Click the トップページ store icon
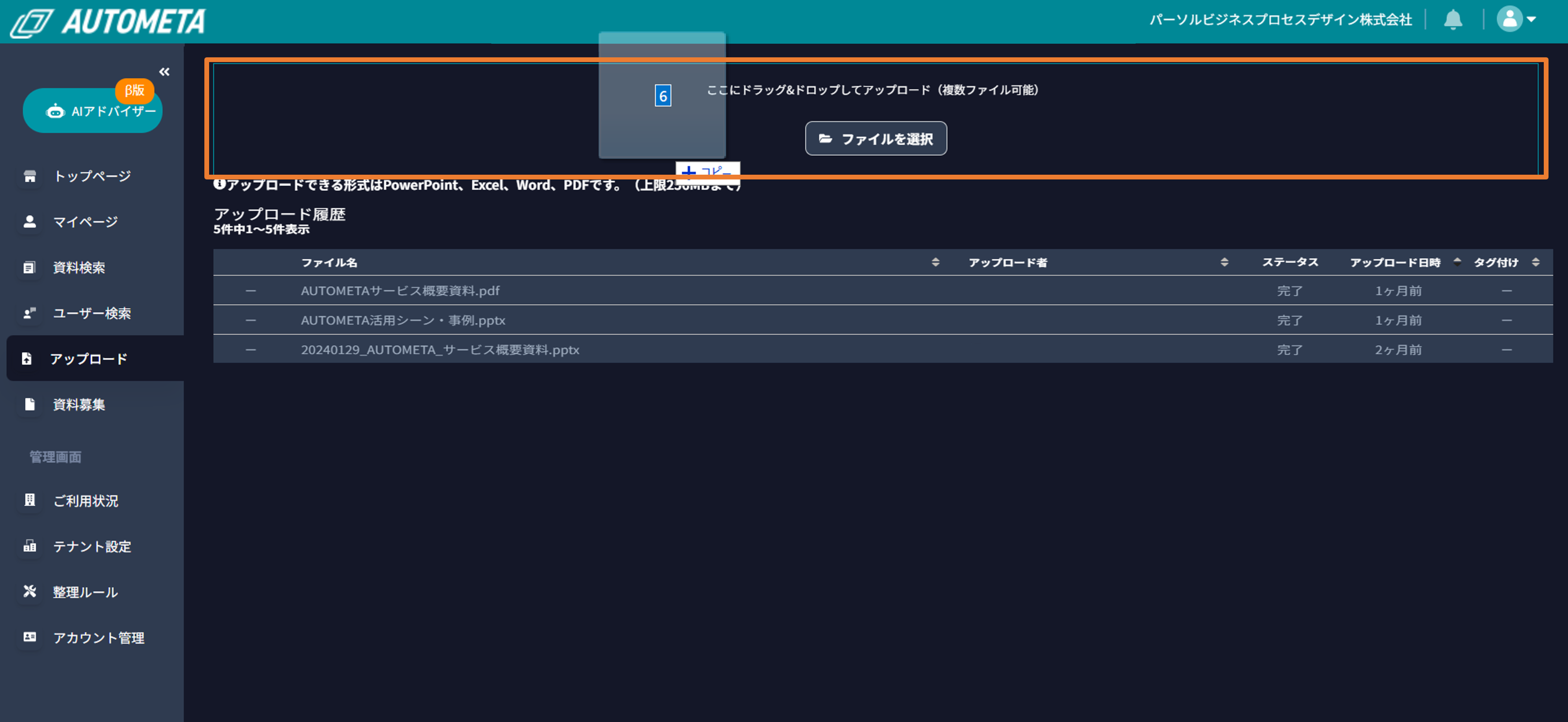 (x=30, y=176)
